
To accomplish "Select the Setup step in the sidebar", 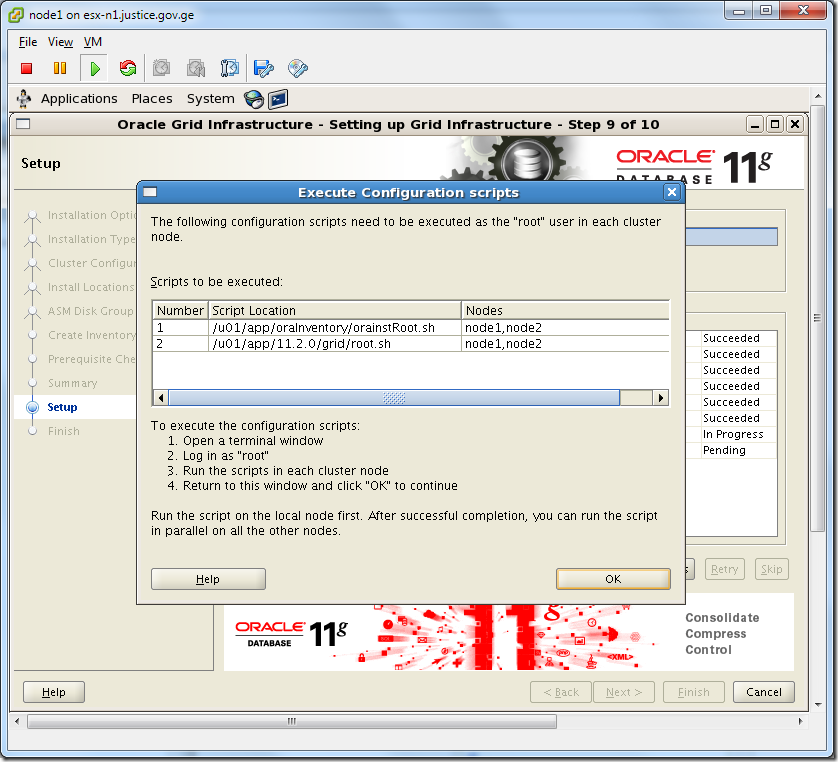I will (63, 407).
